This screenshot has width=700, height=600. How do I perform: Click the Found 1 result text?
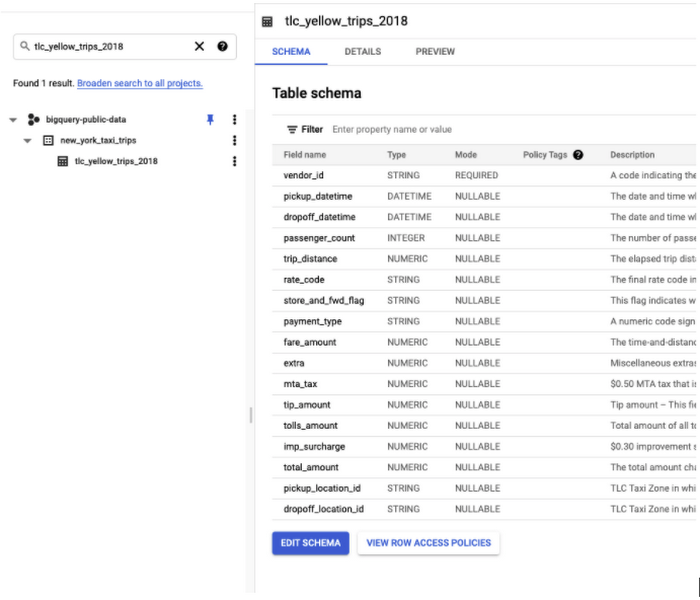coord(43,83)
